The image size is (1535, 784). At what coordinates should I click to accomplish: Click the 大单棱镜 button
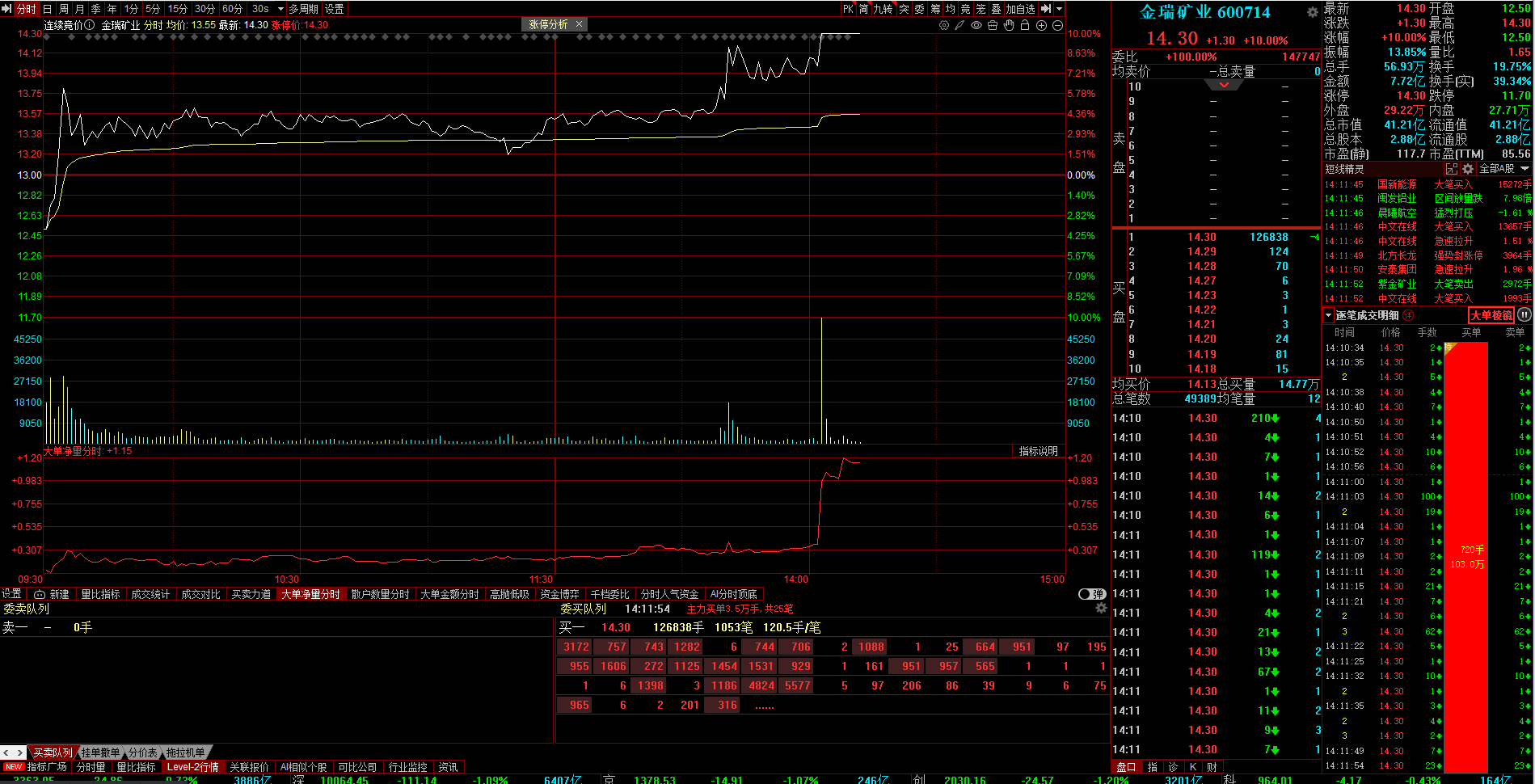click(x=1491, y=315)
